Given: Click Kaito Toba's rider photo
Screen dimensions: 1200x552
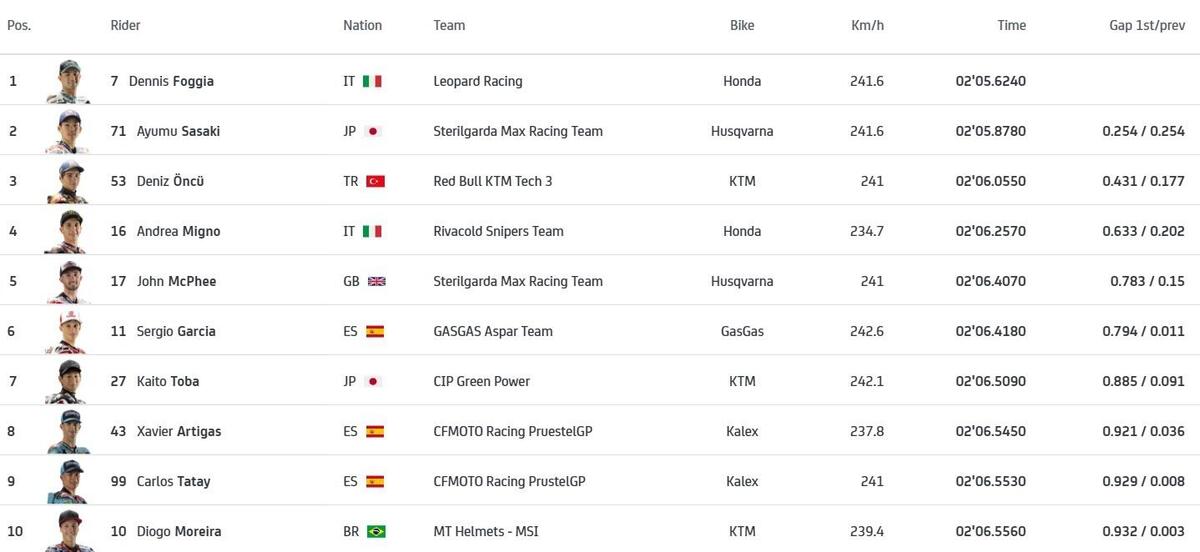Looking at the screenshot, I should (68, 381).
